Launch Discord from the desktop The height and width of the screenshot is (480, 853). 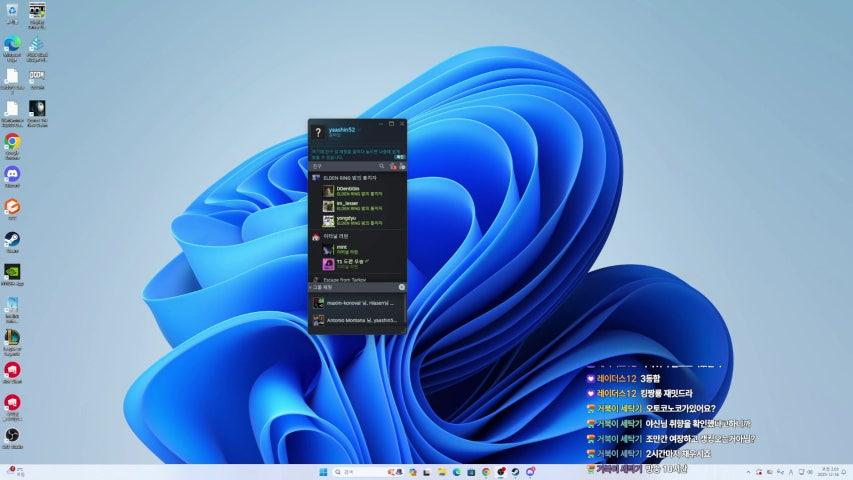tap(12, 174)
